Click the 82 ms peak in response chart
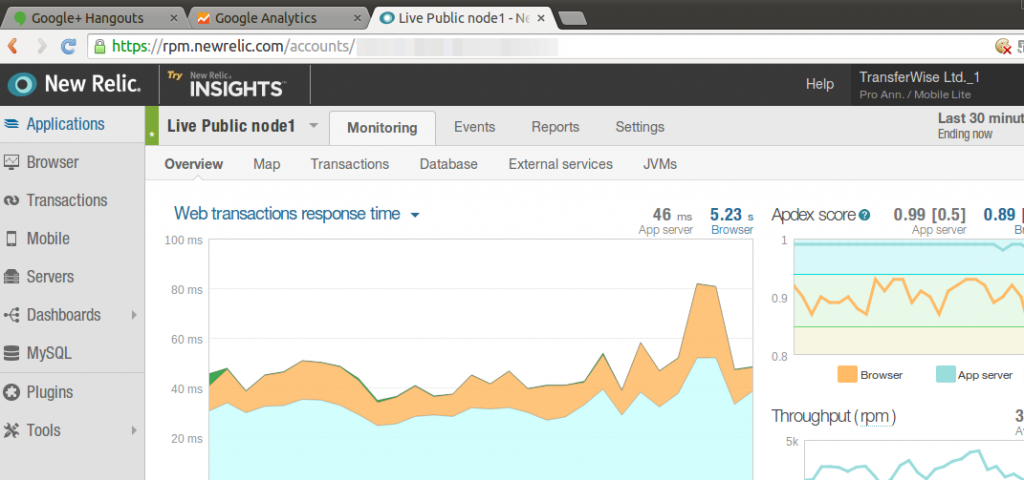 (699, 284)
